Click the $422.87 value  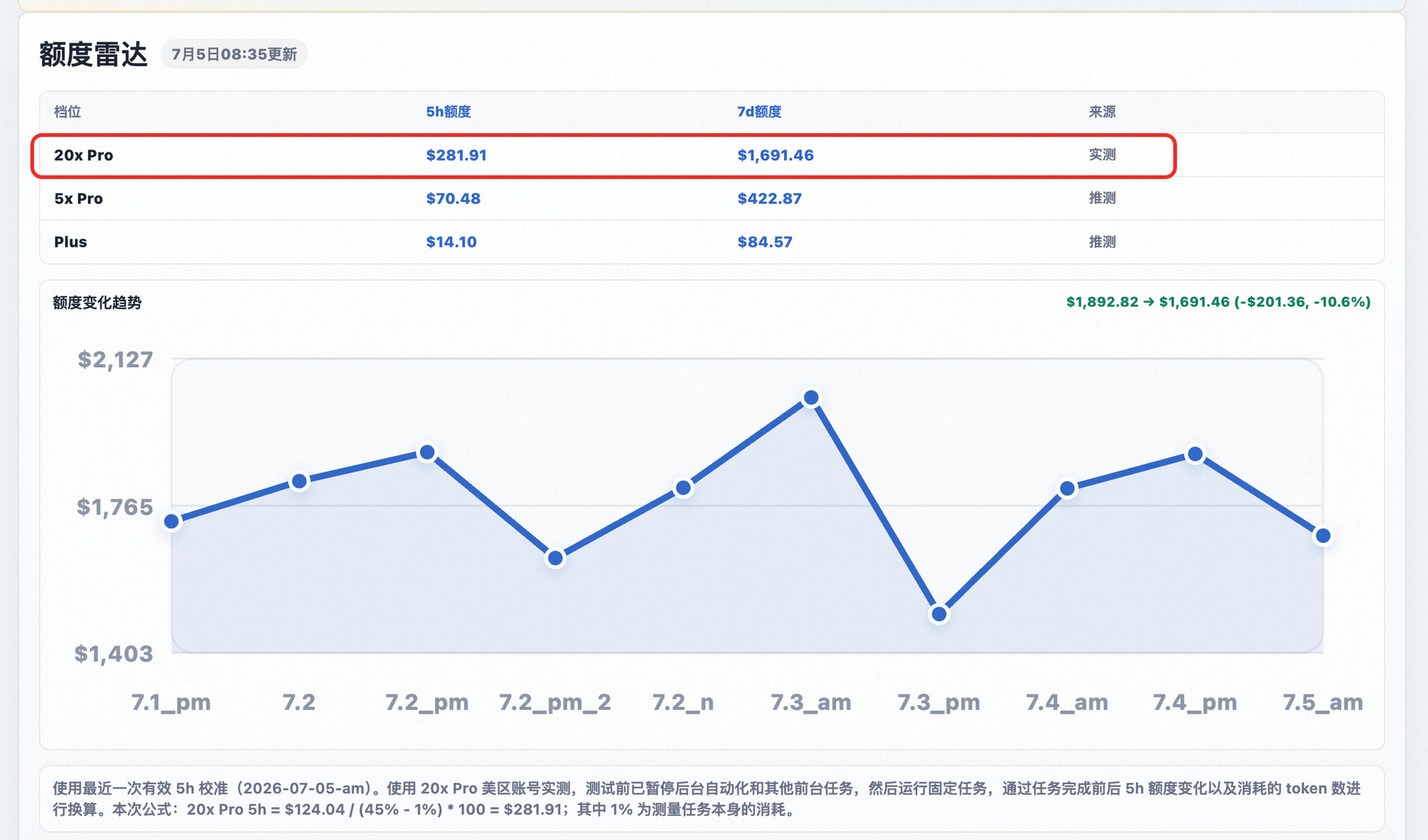(x=769, y=198)
